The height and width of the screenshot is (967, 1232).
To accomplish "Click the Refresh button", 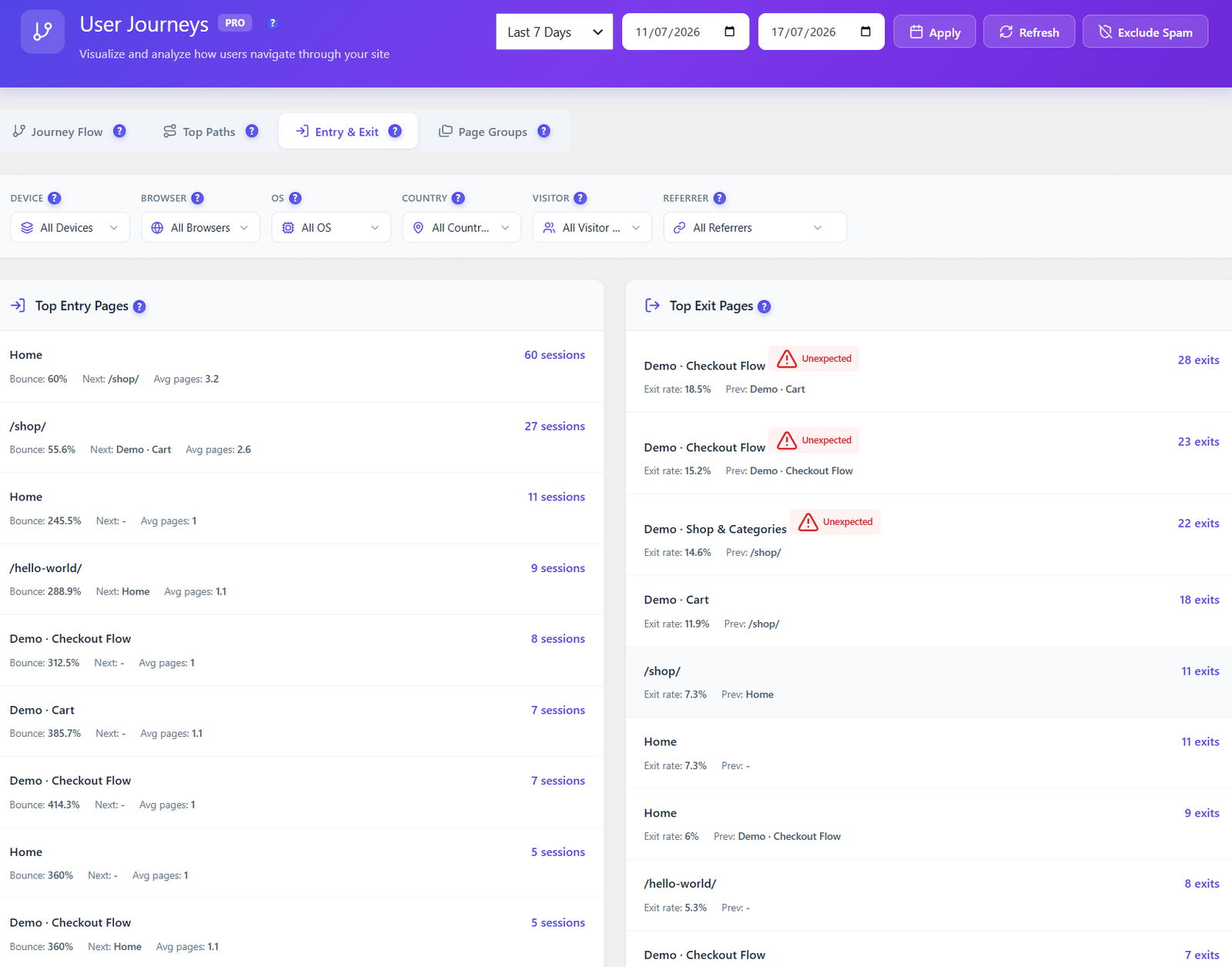I will (1029, 32).
